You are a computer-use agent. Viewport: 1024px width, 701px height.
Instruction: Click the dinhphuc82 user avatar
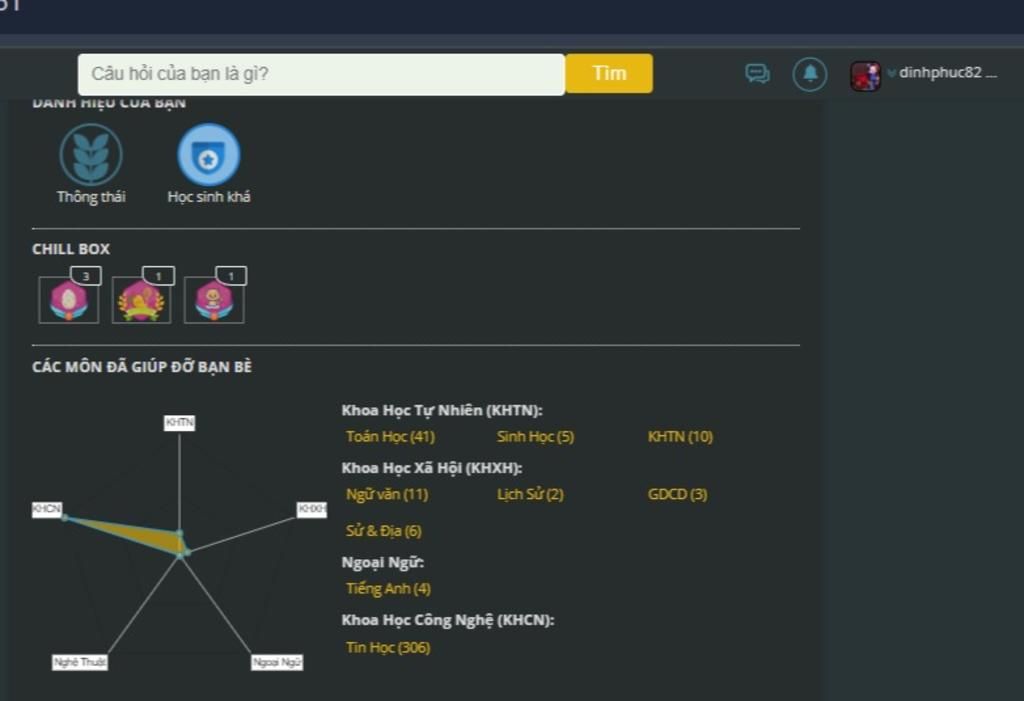click(865, 76)
